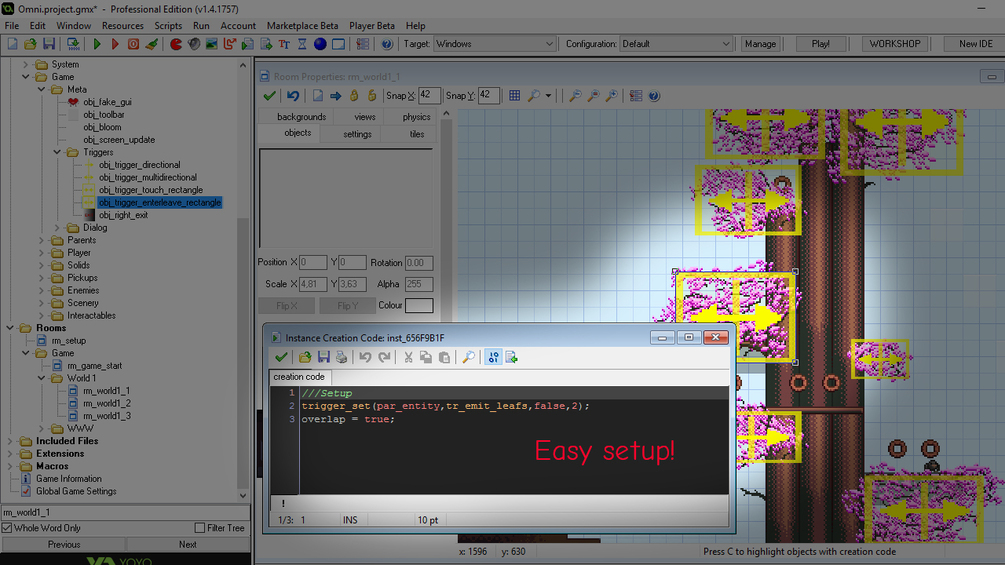Expand the Dialog folder
The image size is (1005, 565).
pos(57,227)
